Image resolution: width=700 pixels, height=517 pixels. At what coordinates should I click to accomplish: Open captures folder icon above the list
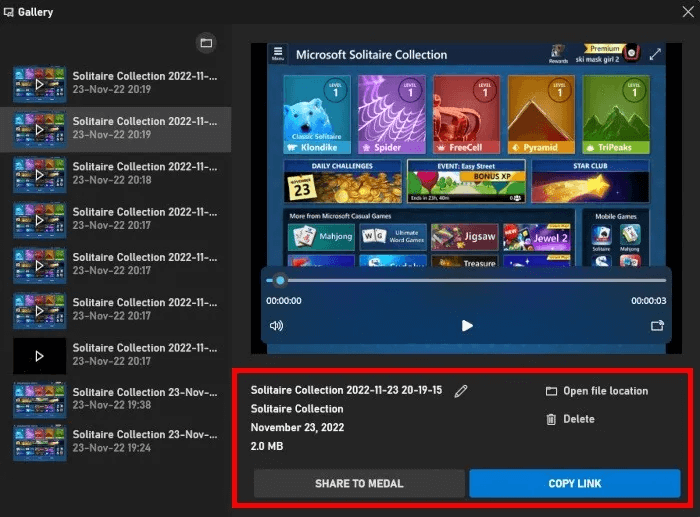(x=206, y=43)
